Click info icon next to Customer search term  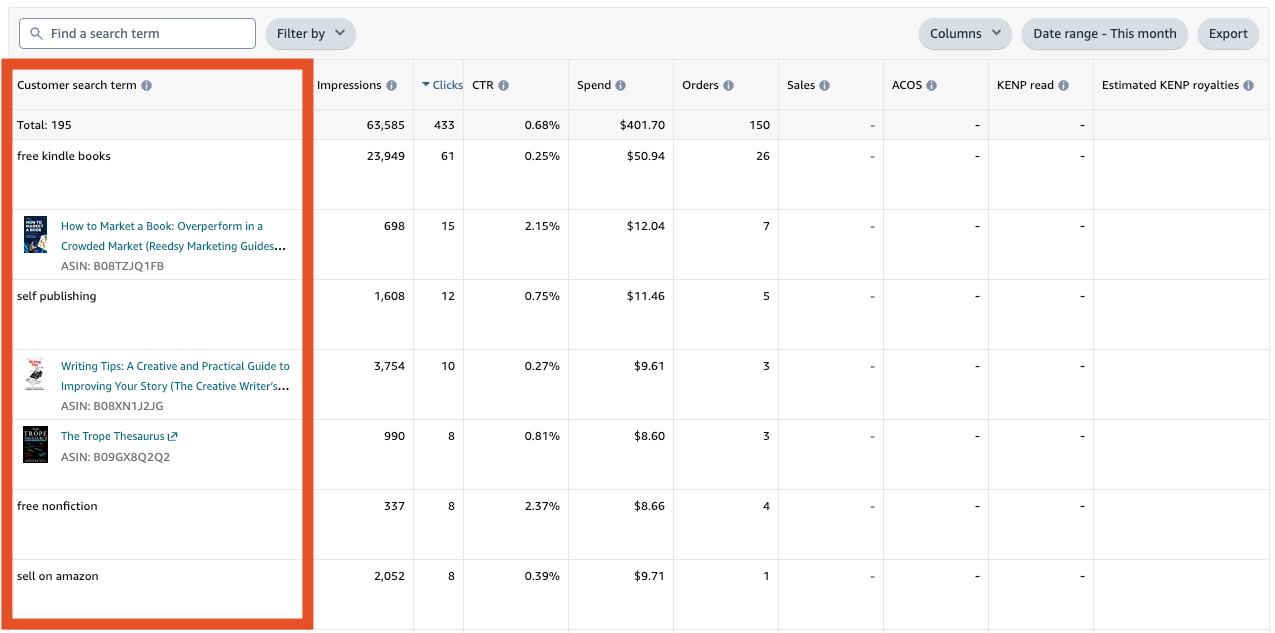147,86
